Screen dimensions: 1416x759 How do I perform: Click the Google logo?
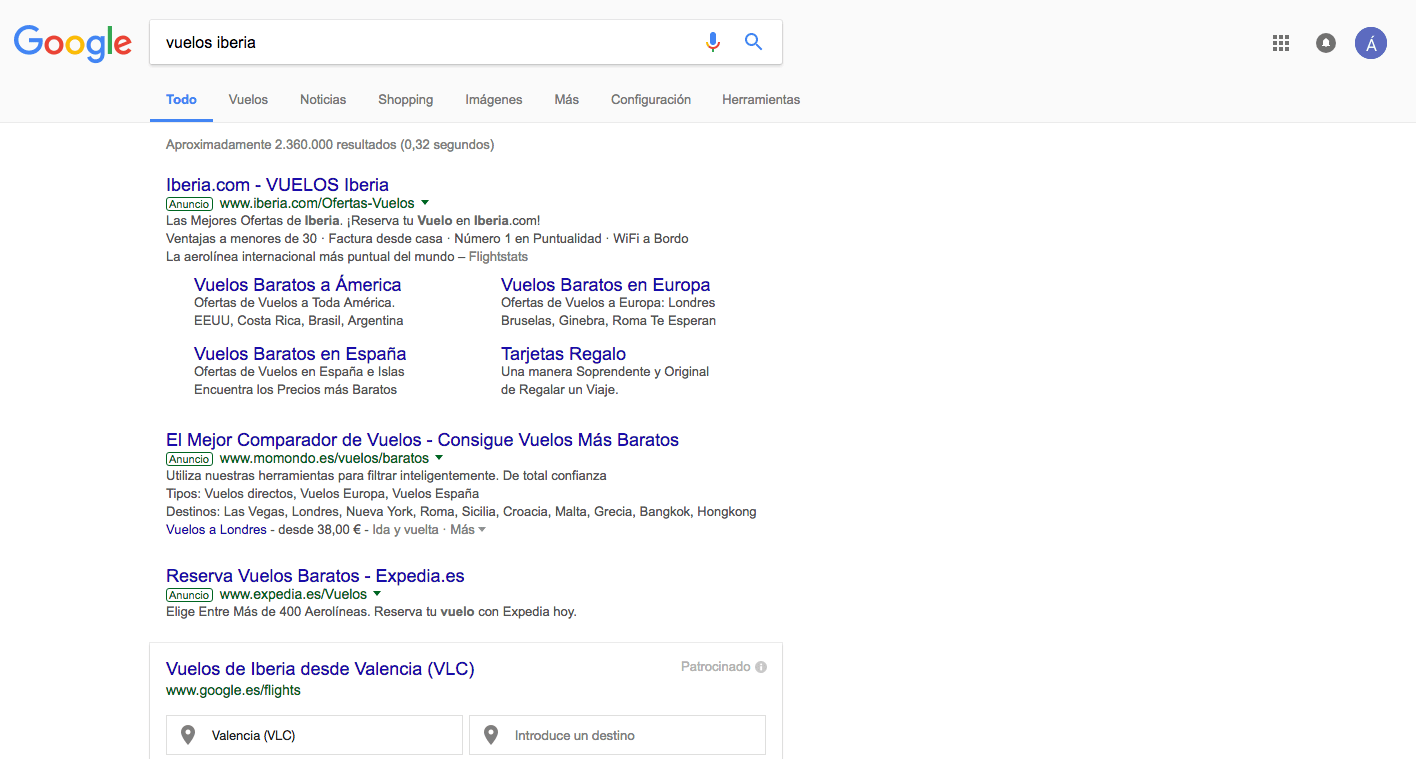click(72, 43)
